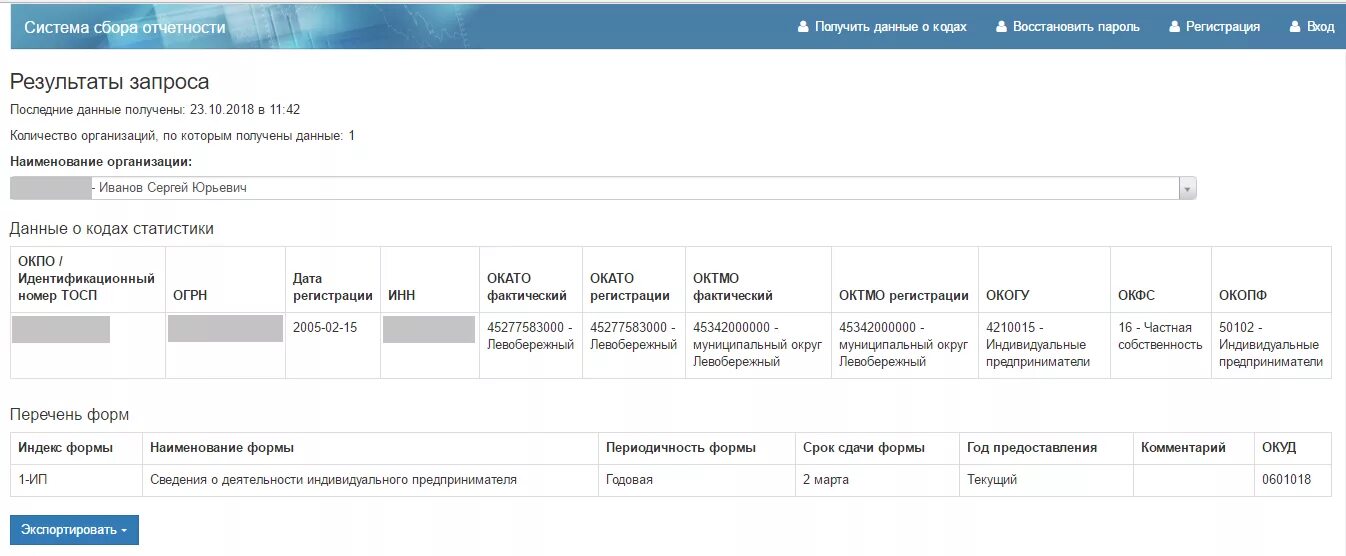Select the Сведения о деятельности индивидуального предпринимателя cell
1346x556 pixels.
(x=370, y=480)
